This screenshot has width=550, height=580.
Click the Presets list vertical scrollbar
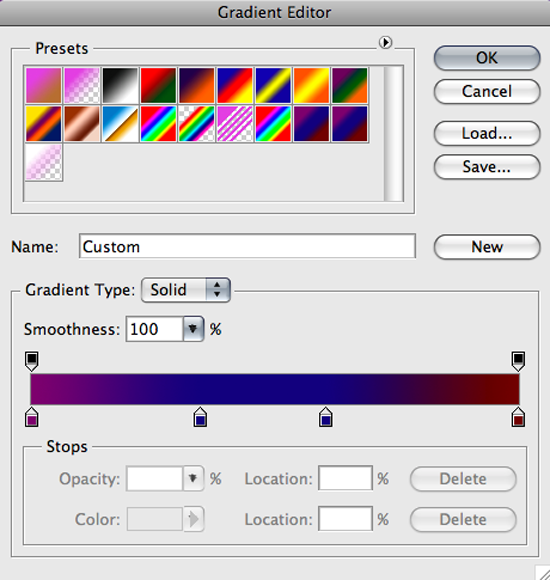[393, 134]
